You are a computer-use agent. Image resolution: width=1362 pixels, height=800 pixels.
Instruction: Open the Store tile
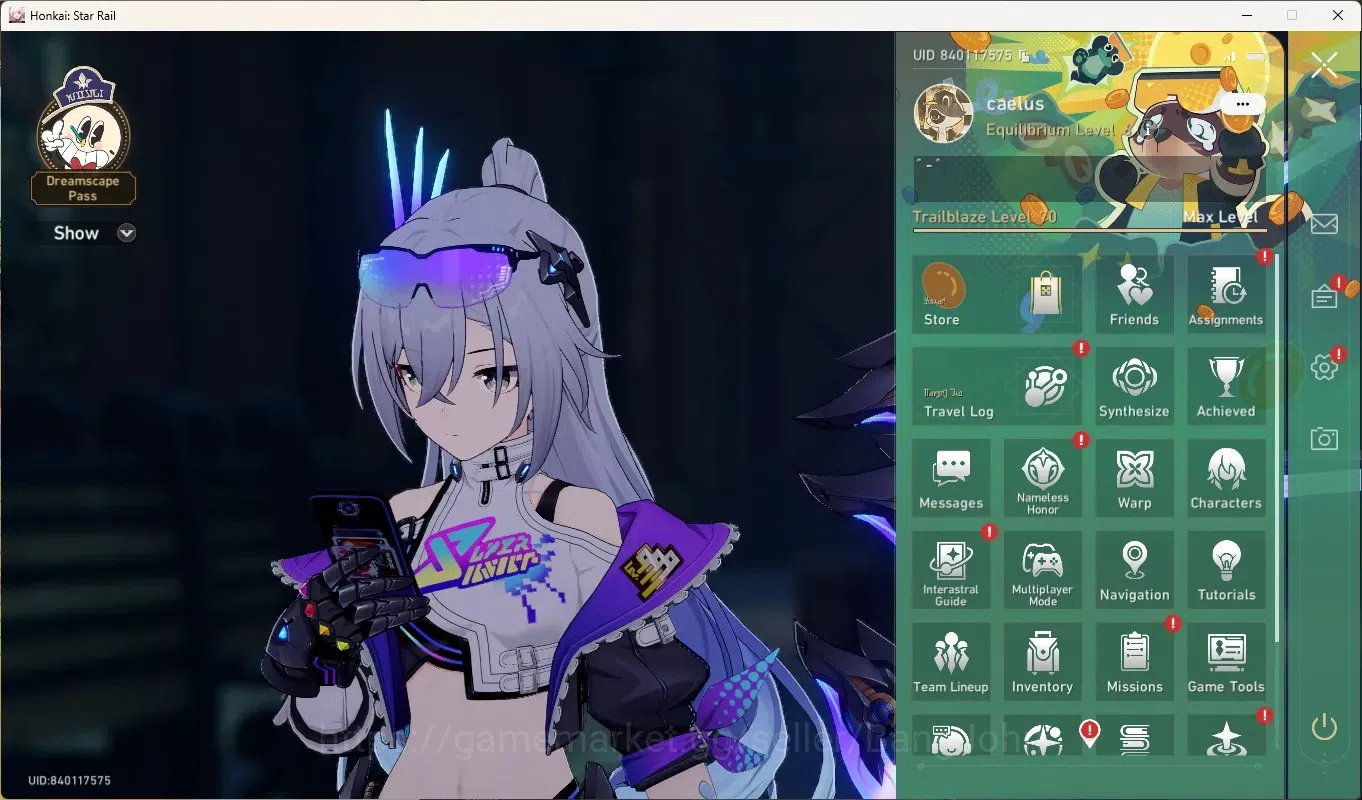pos(996,294)
